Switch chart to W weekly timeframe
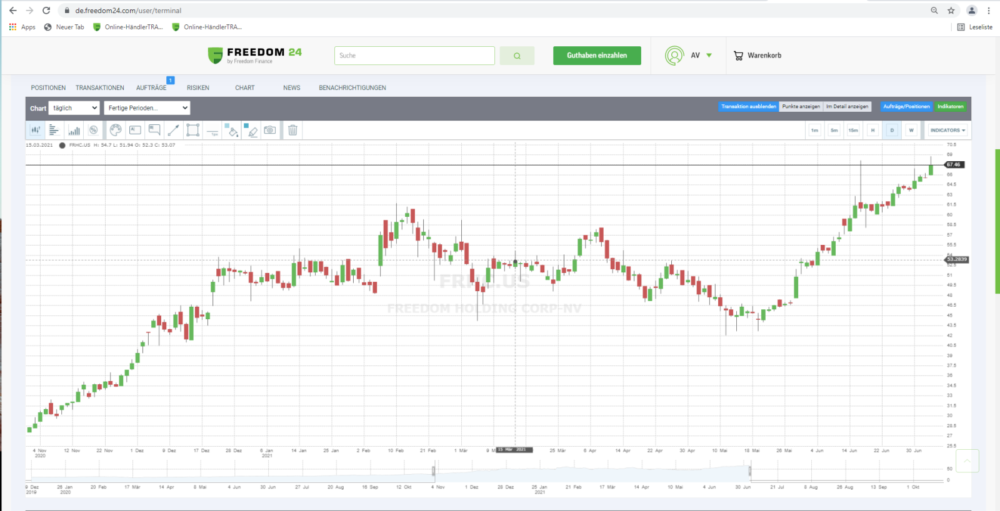This screenshot has height=511, width=1000. [911, 130]
